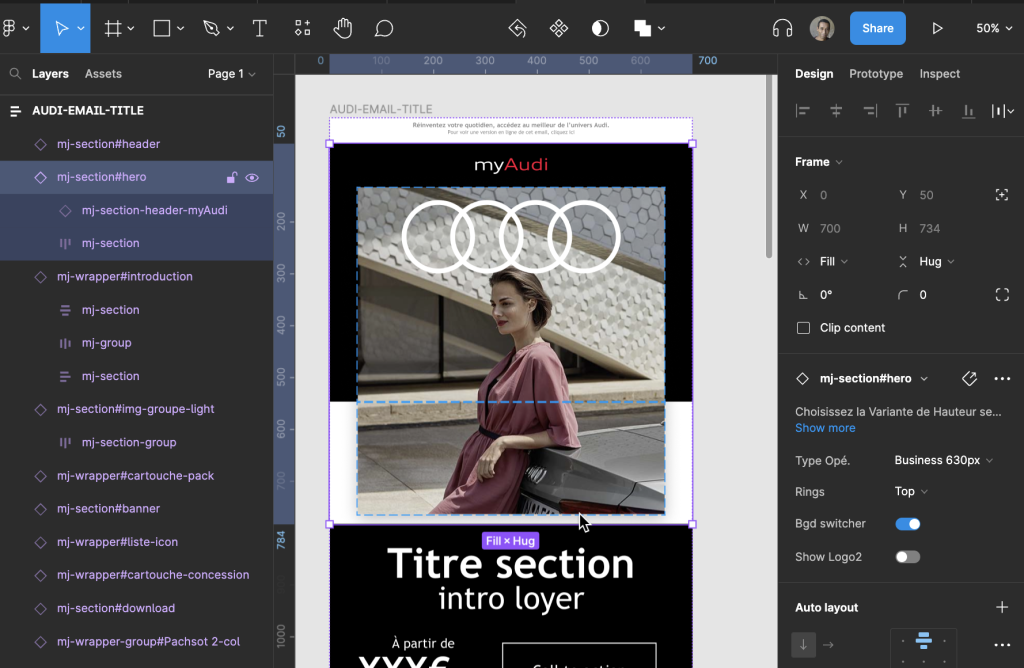Hide the mj-section#hero layer via eye icon
1024x668 pixels.
(252, 178)
